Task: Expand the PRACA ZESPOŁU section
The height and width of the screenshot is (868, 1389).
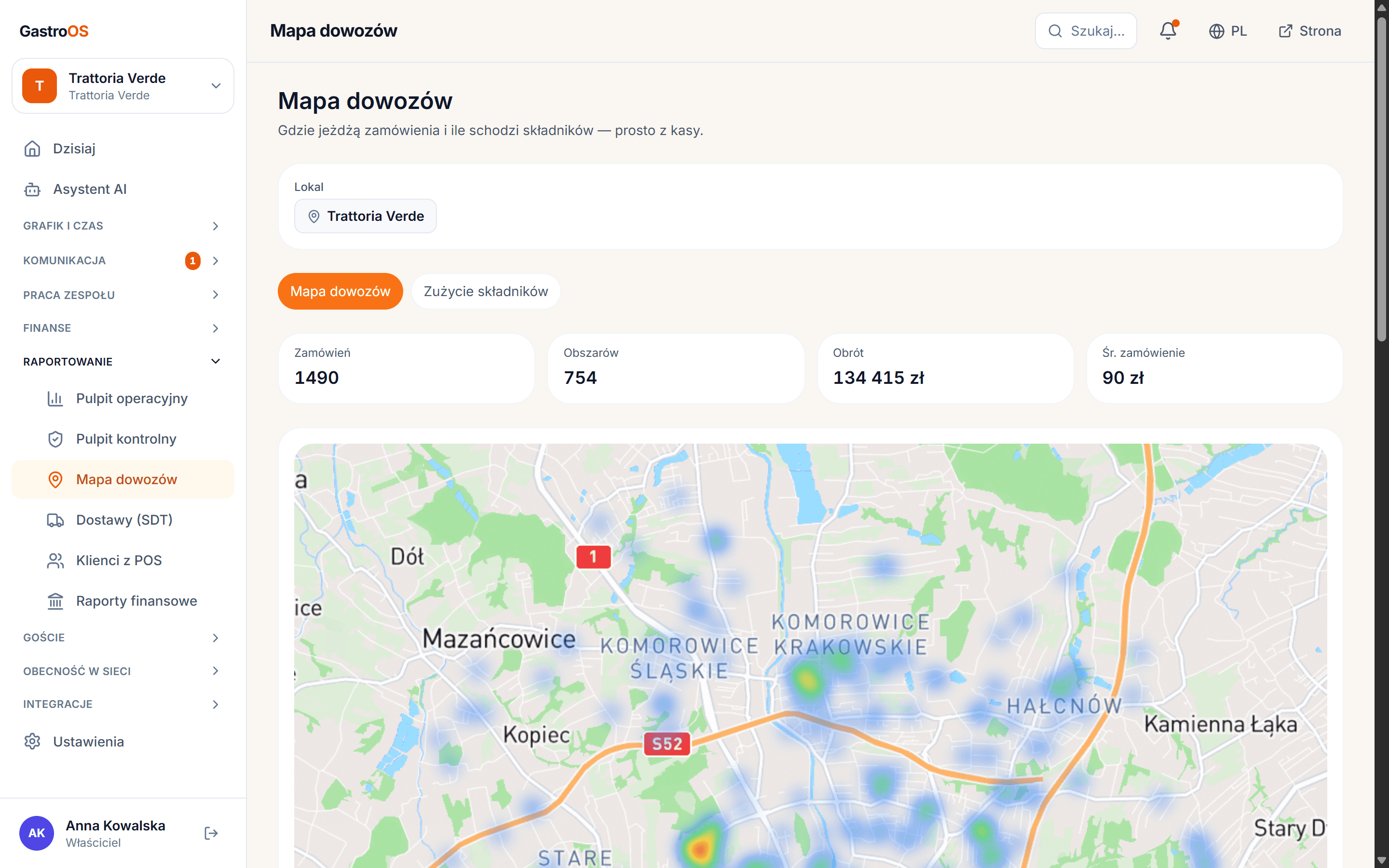Action: pos(123,295)
